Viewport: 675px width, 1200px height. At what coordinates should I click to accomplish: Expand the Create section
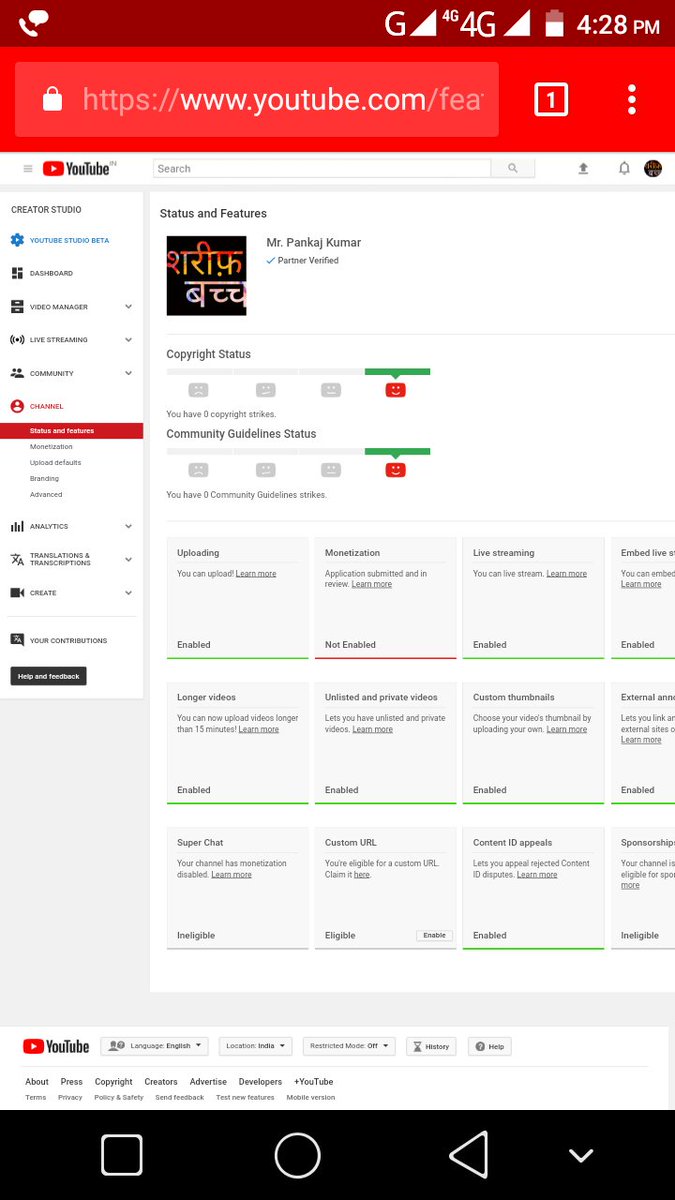pyautogui.click(x=128, y=593)
